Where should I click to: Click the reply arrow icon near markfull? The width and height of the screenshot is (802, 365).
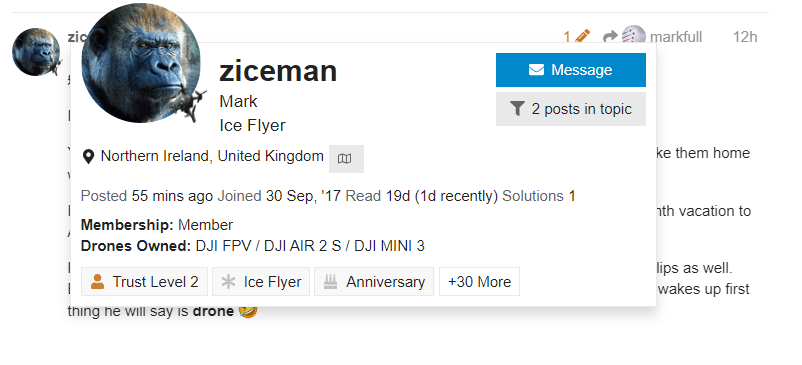(610, 37)
